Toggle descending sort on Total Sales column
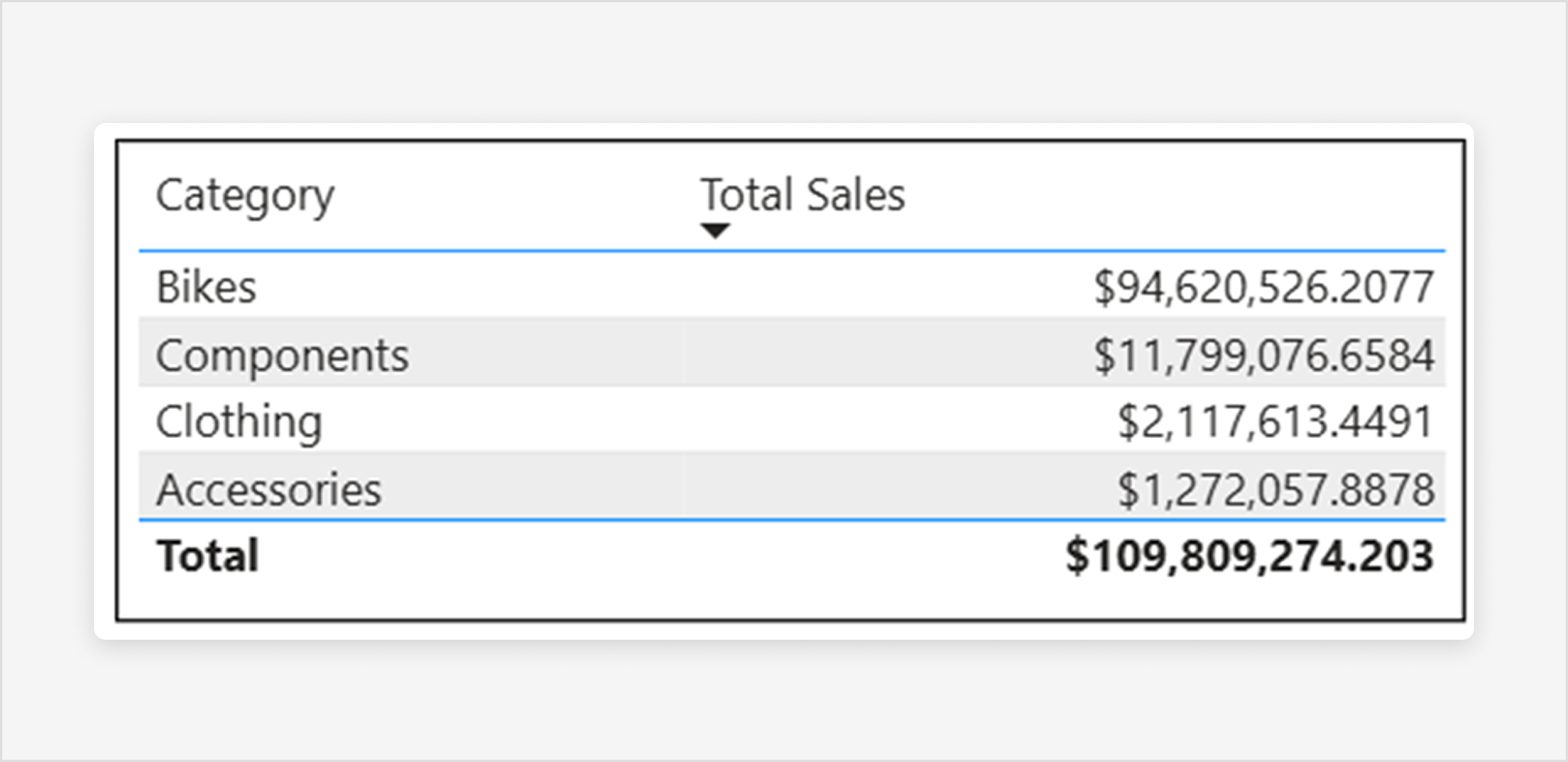The image size is (1568, 762). 714,229
